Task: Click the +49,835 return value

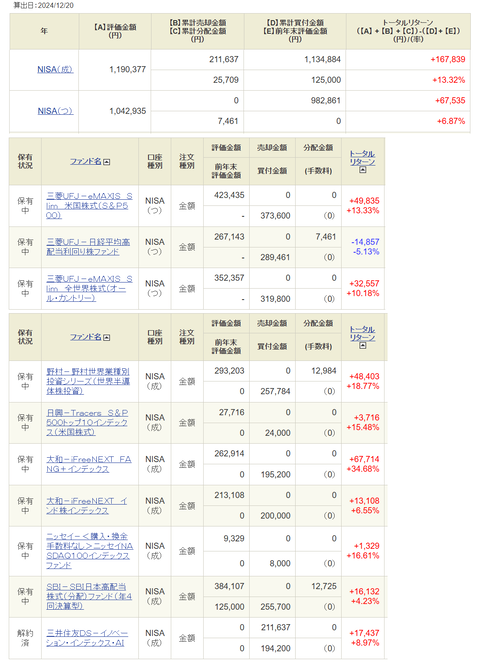Action: (364, 201)
